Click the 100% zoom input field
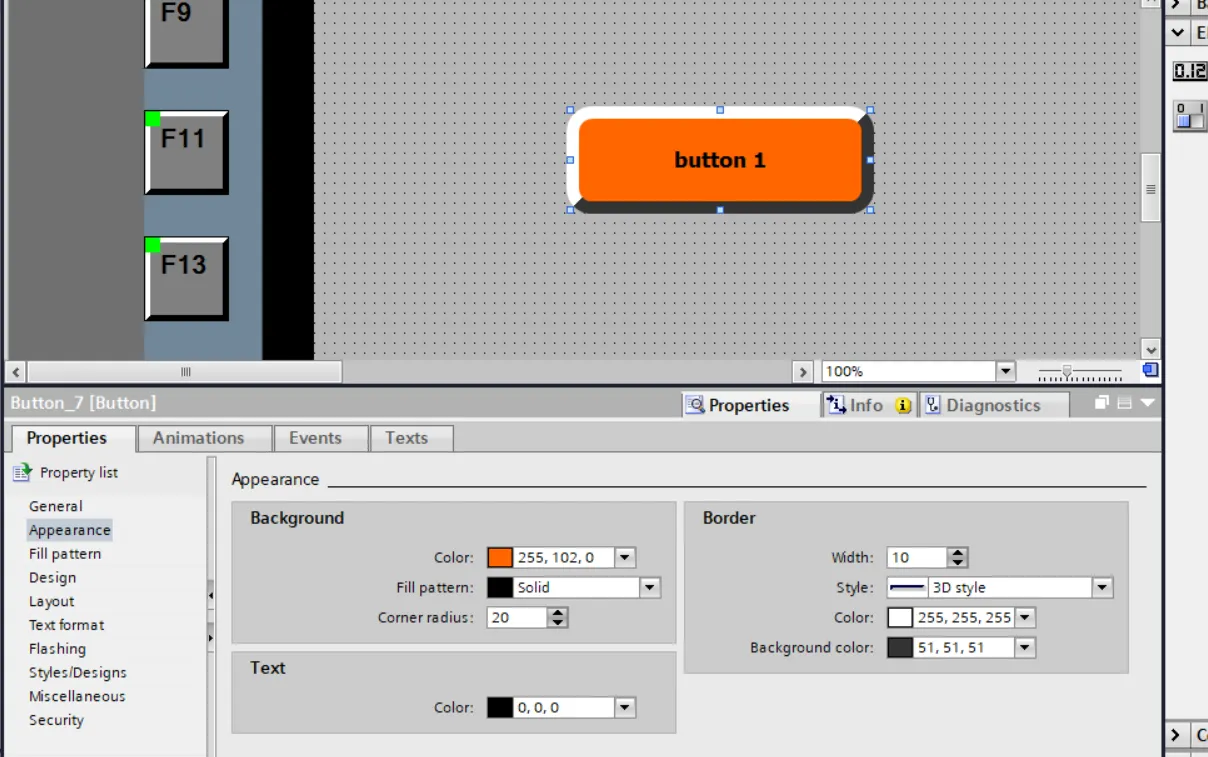This screenshot has height=757, width=1208. pos(909,372)
